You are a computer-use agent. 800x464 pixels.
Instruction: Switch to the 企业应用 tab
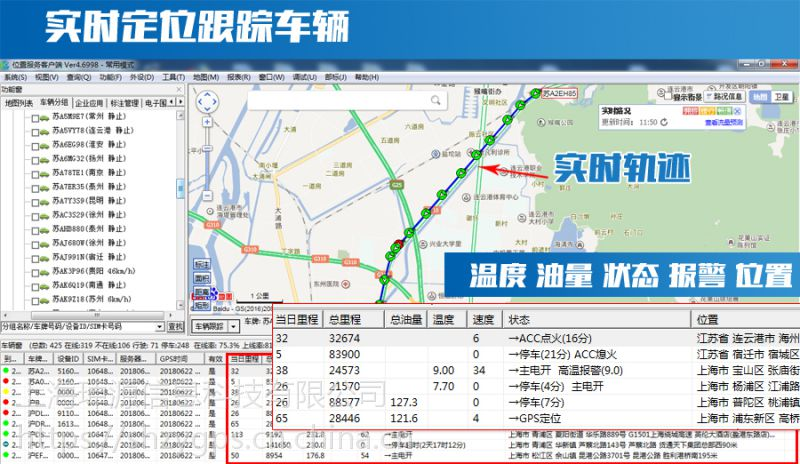pyautogui.click(x=89, y=102)
